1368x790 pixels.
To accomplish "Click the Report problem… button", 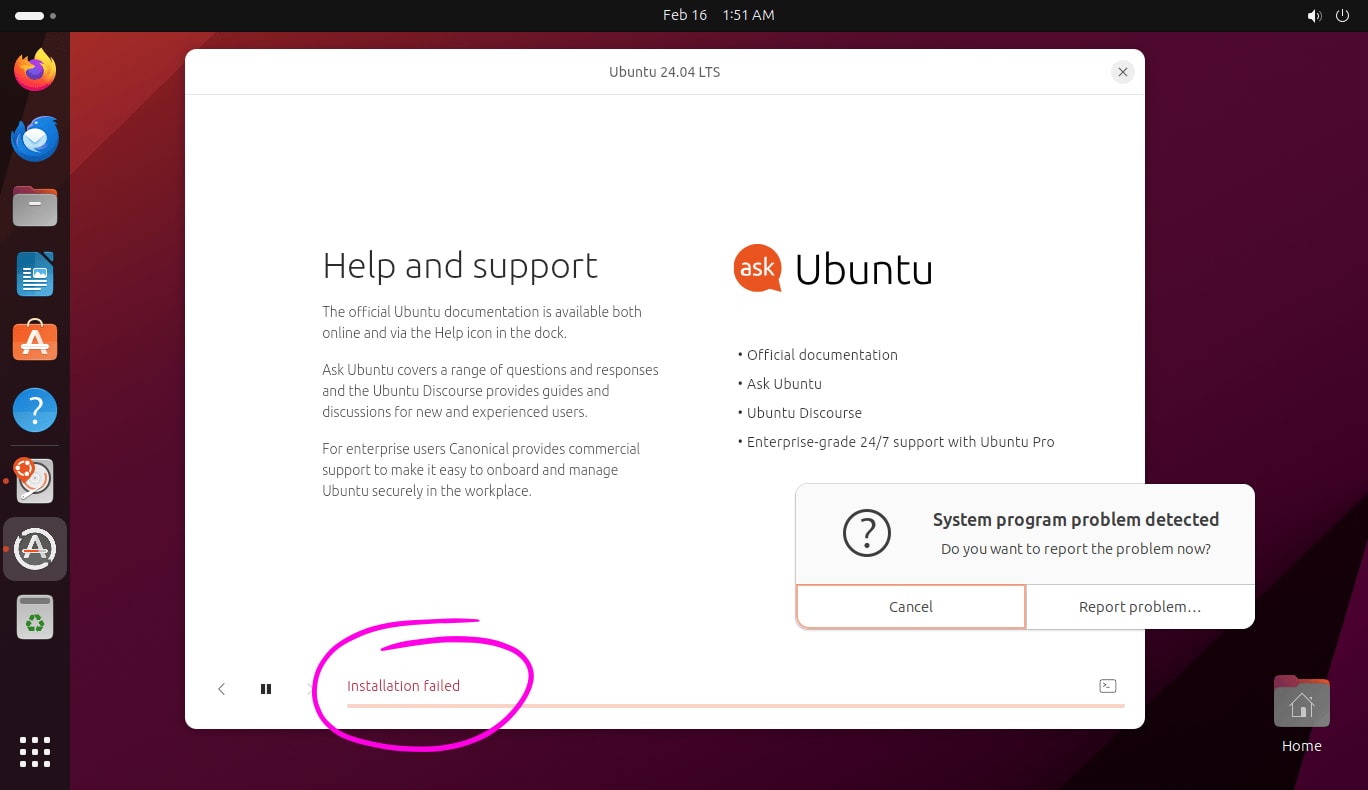I will (x=1140, y=607).
